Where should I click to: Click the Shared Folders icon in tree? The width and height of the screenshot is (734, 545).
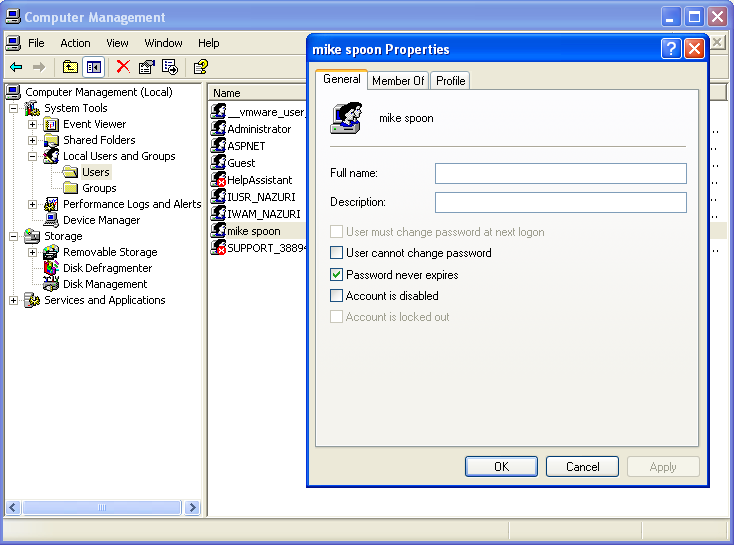(x=51, y=140)
